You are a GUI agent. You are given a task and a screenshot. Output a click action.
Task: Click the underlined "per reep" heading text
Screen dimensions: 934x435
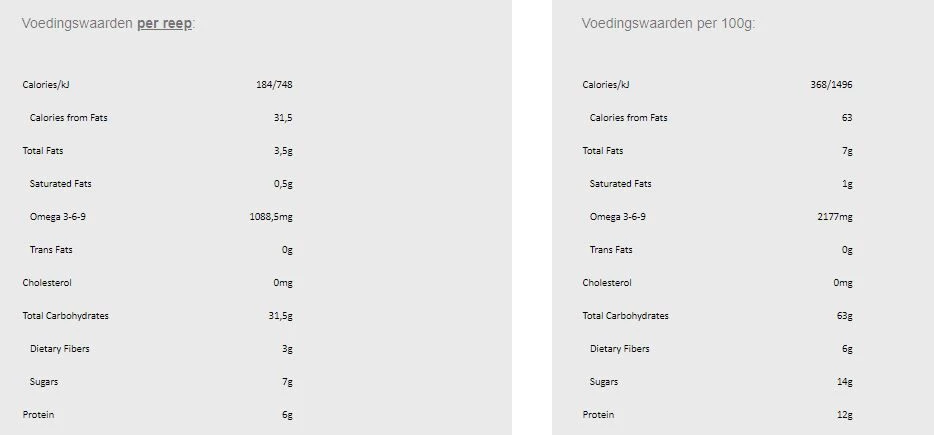(x=165, y=23)
